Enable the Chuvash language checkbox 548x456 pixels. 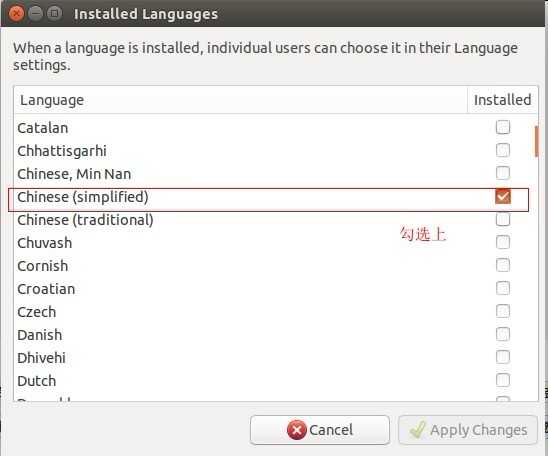coord(503,242)
